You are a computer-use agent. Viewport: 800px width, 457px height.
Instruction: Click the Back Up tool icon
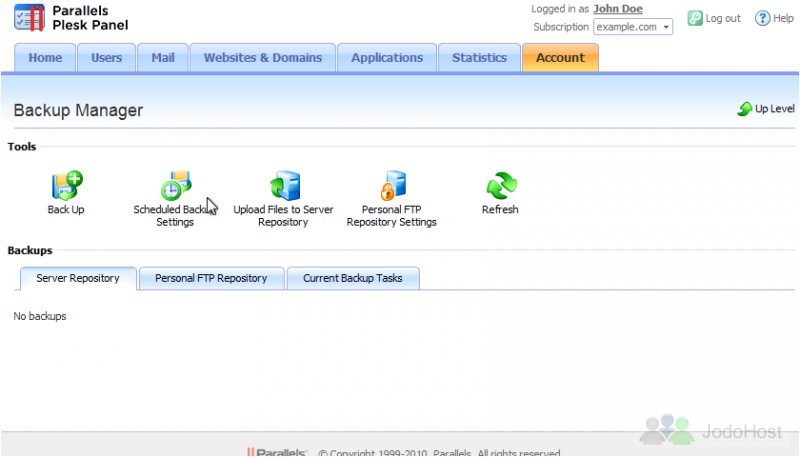click(66, 186)
